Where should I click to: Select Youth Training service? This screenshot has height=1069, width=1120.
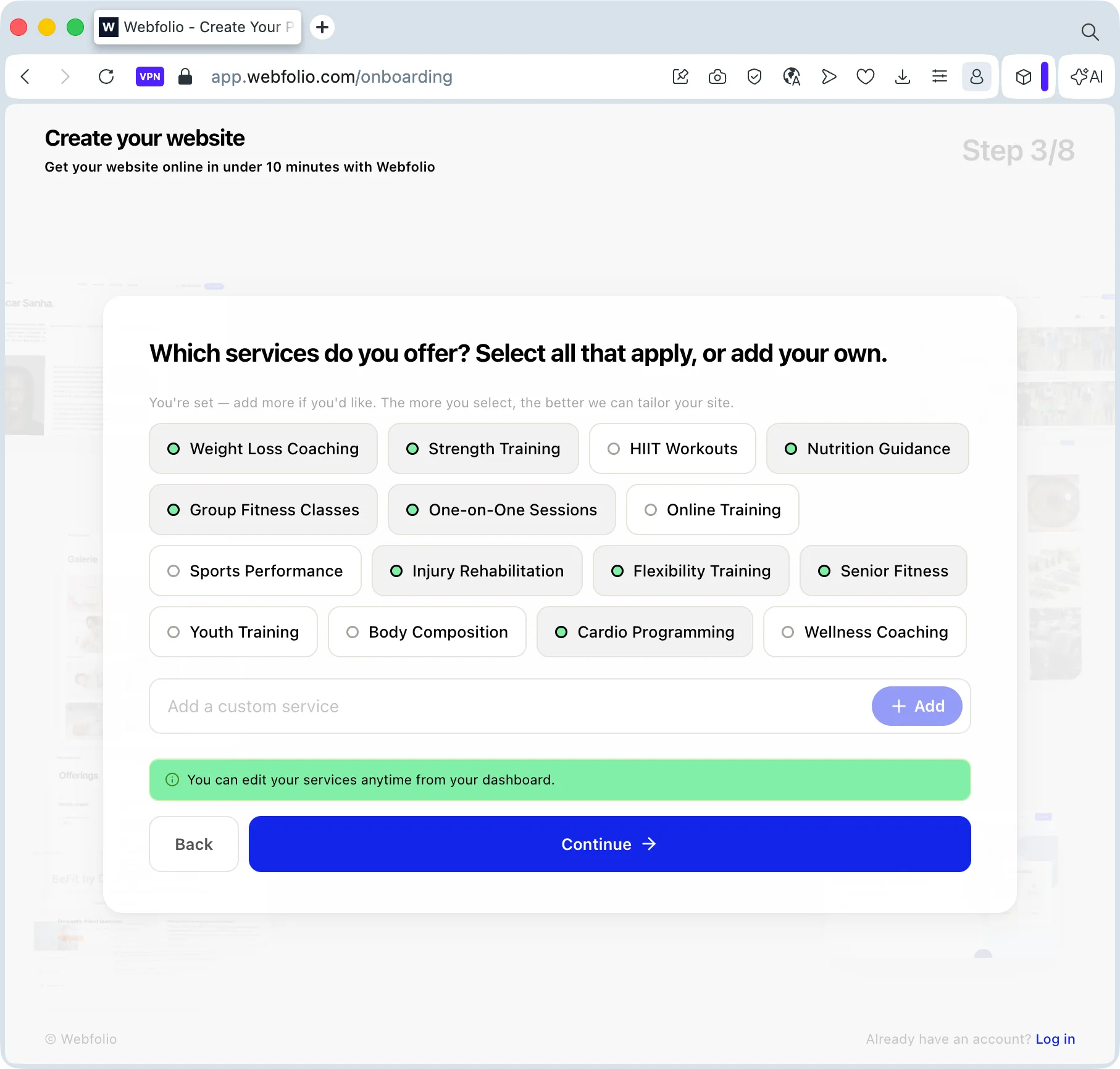pyautogui.click(x=233, y=632)
